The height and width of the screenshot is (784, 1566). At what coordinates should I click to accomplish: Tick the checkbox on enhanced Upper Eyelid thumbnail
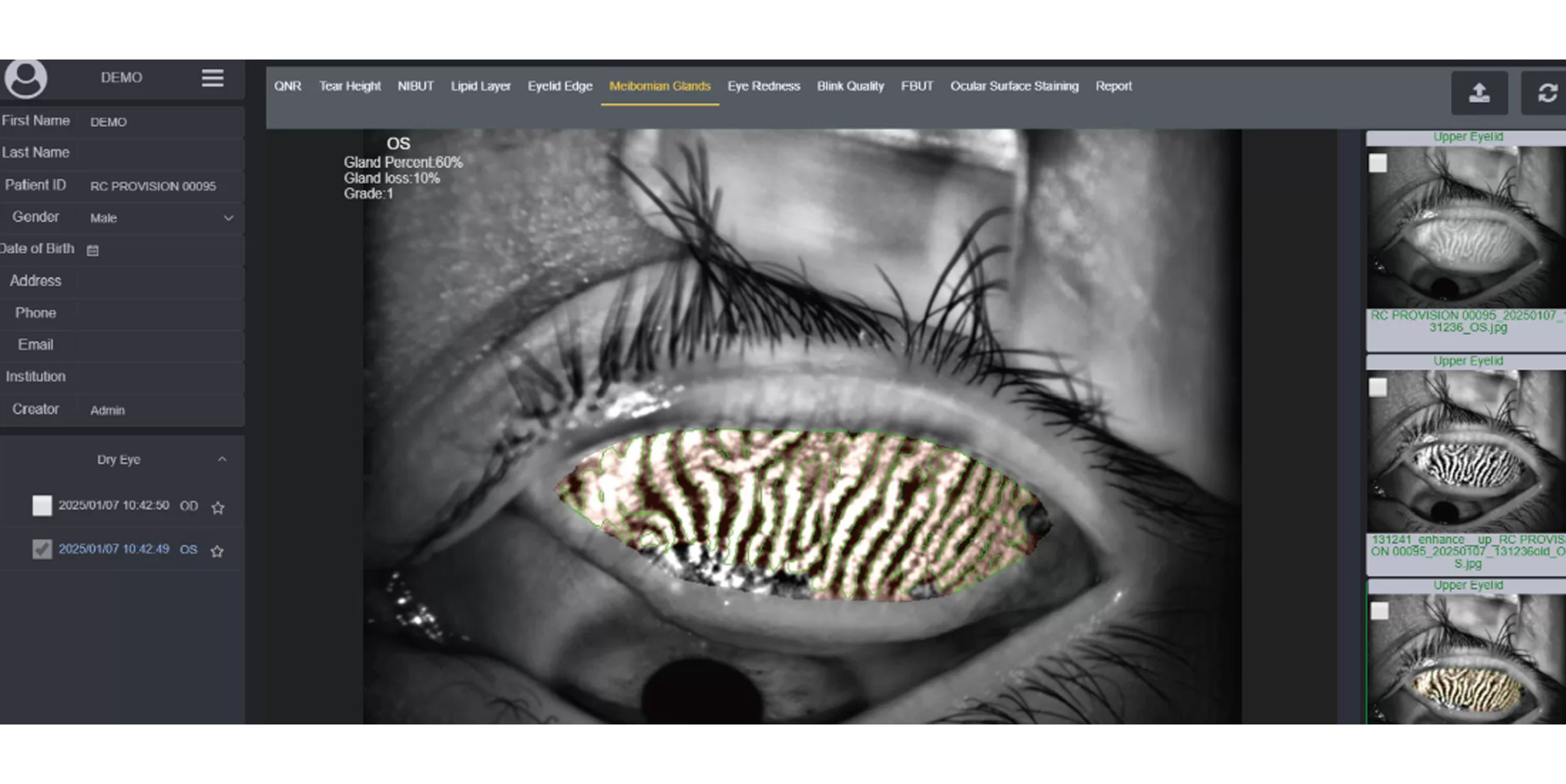tap(1378, 387)
